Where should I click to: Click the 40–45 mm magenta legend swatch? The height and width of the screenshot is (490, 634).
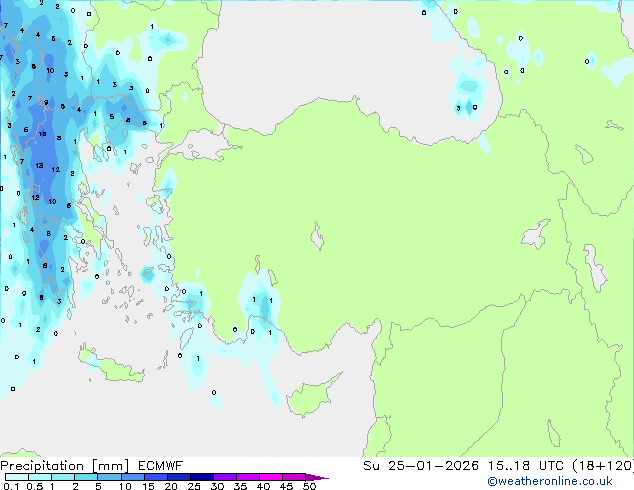[x=271, y=477]
